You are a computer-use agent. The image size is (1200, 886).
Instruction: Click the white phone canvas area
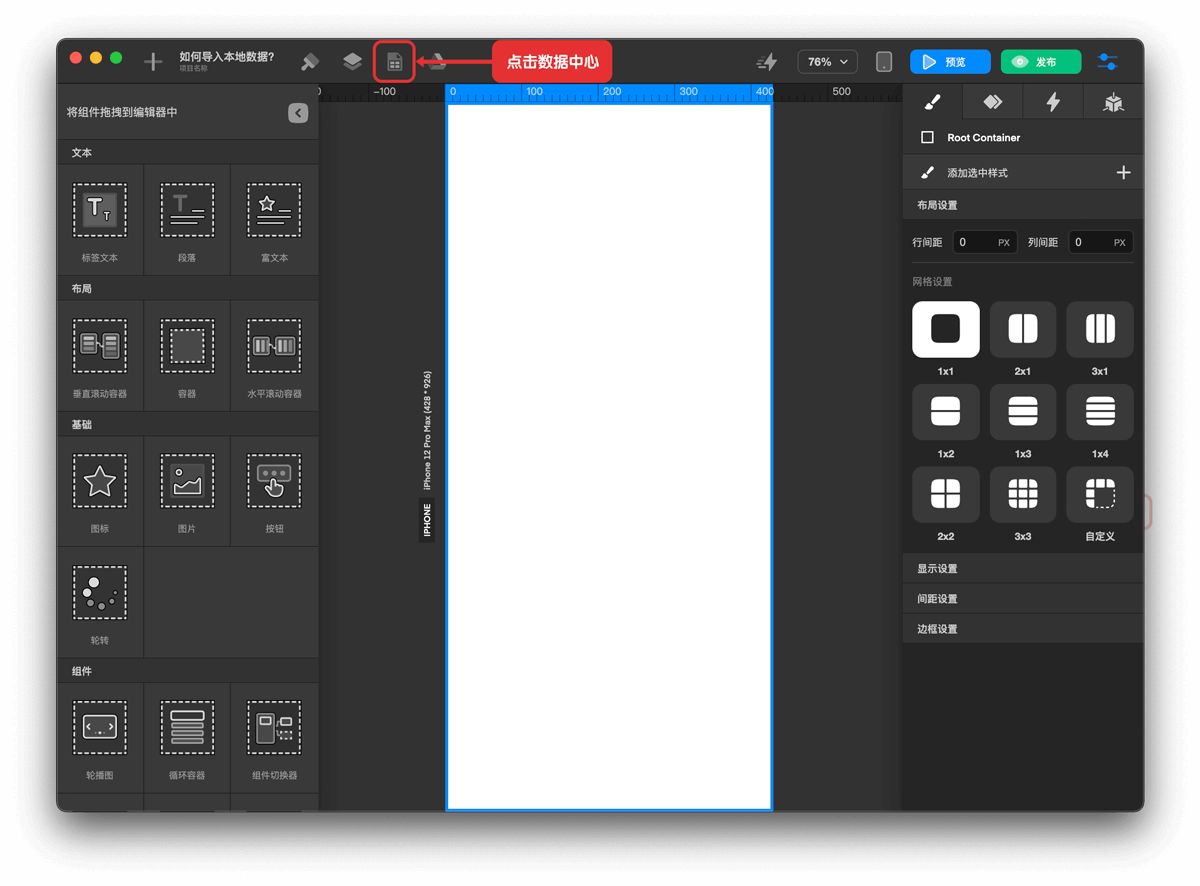609,456
